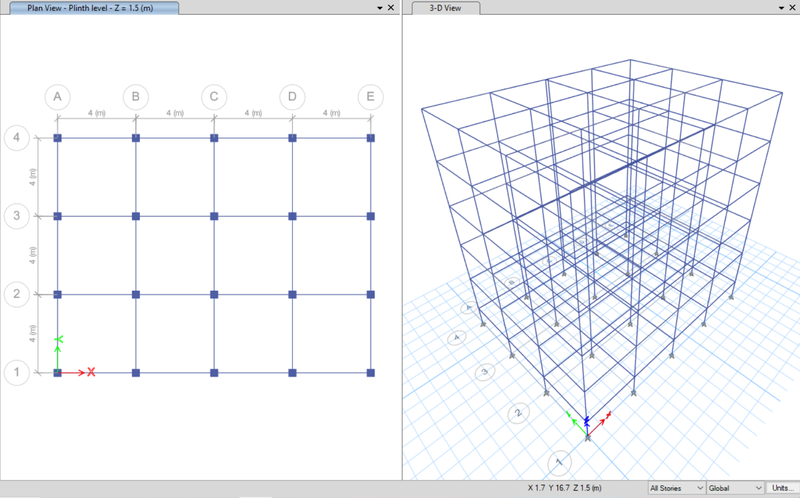Select the column at grid E-3
The image size is (800, 498).
point(370,216)
